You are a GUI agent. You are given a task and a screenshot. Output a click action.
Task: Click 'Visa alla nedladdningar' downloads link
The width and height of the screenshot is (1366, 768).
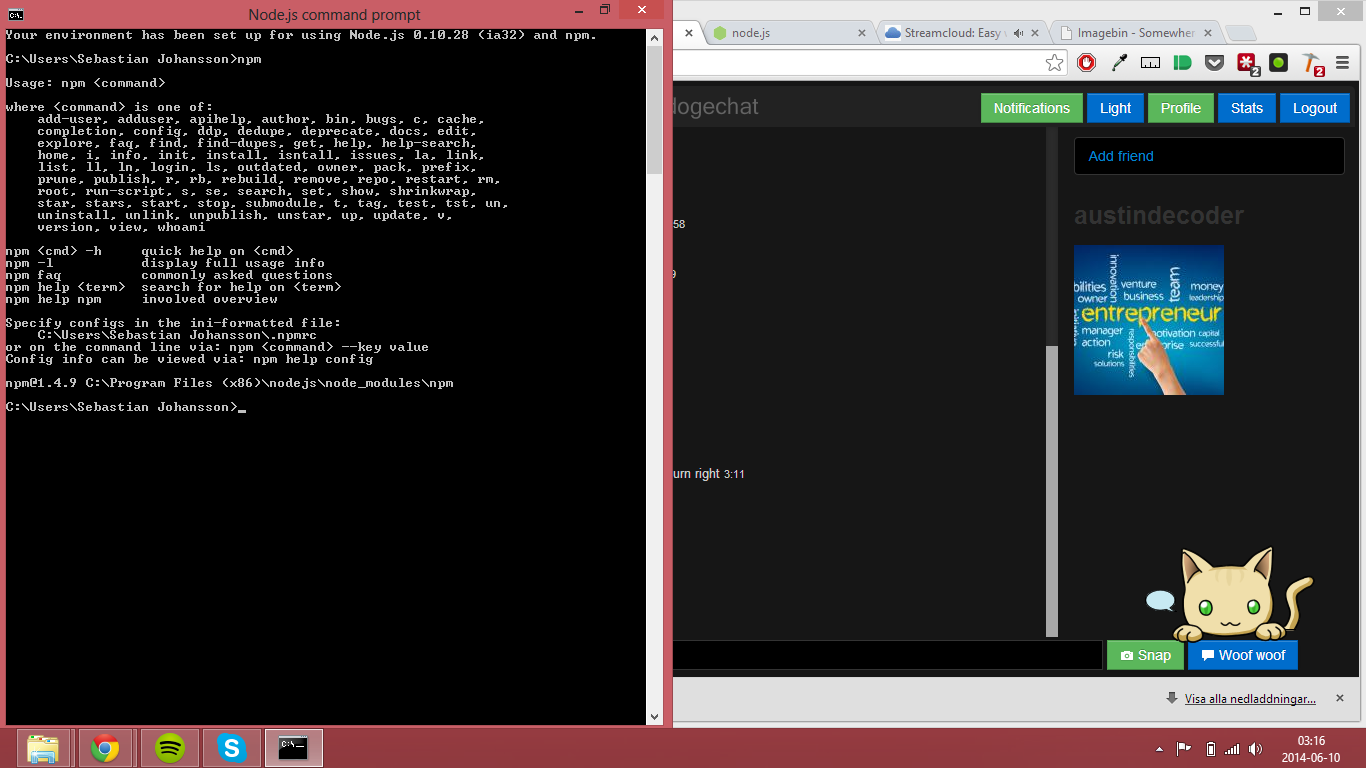pos(1250,699)
